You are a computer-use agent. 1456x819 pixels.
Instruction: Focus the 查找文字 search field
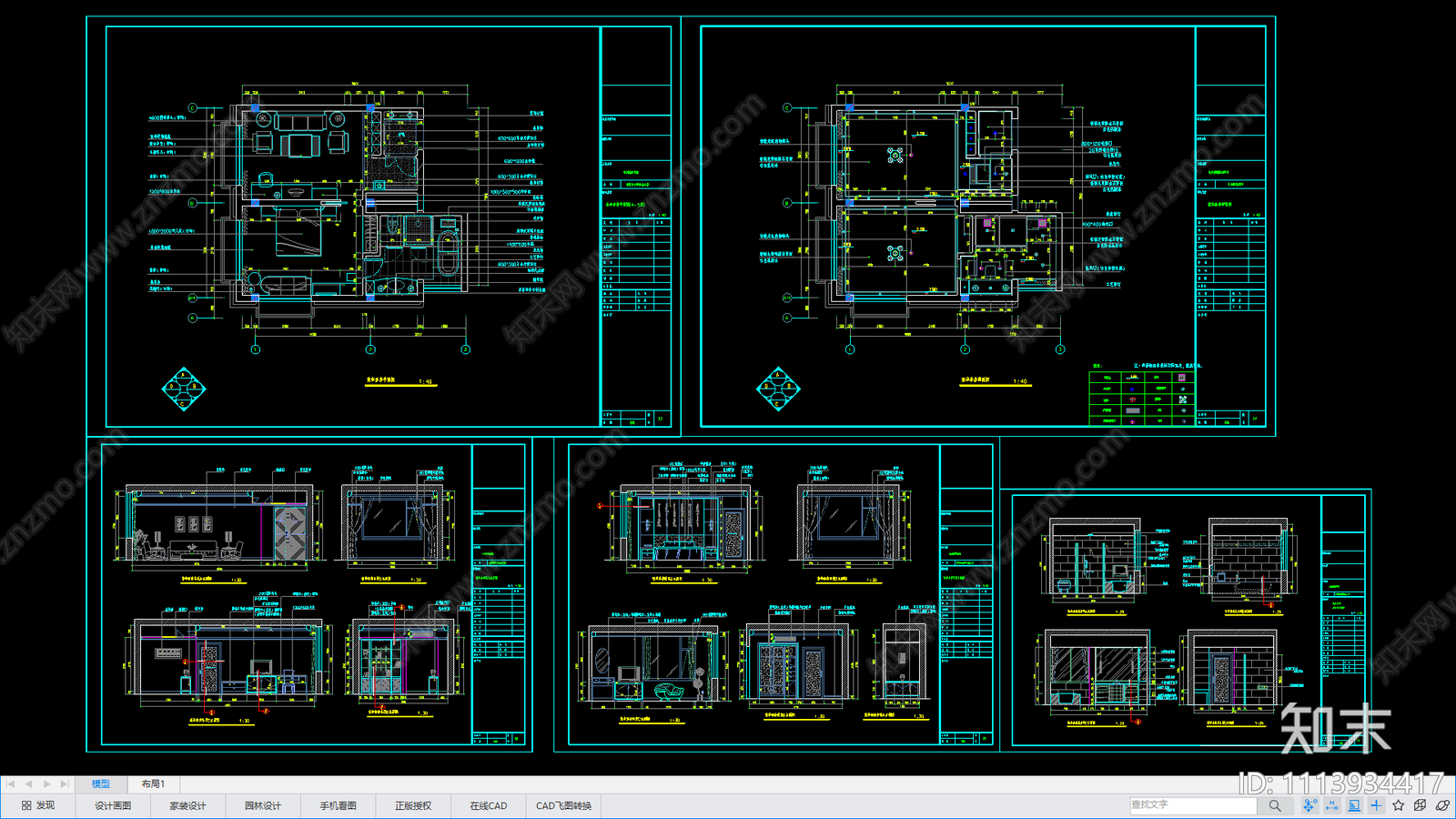[1193, 805]
